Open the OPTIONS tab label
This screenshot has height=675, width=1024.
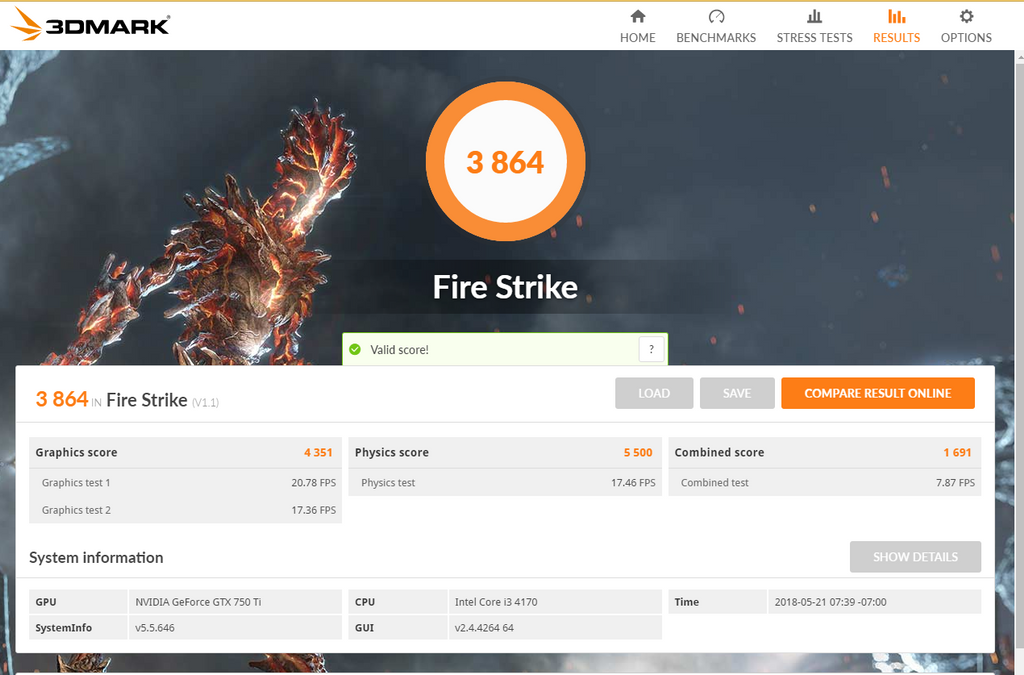[x=966, y=37]
